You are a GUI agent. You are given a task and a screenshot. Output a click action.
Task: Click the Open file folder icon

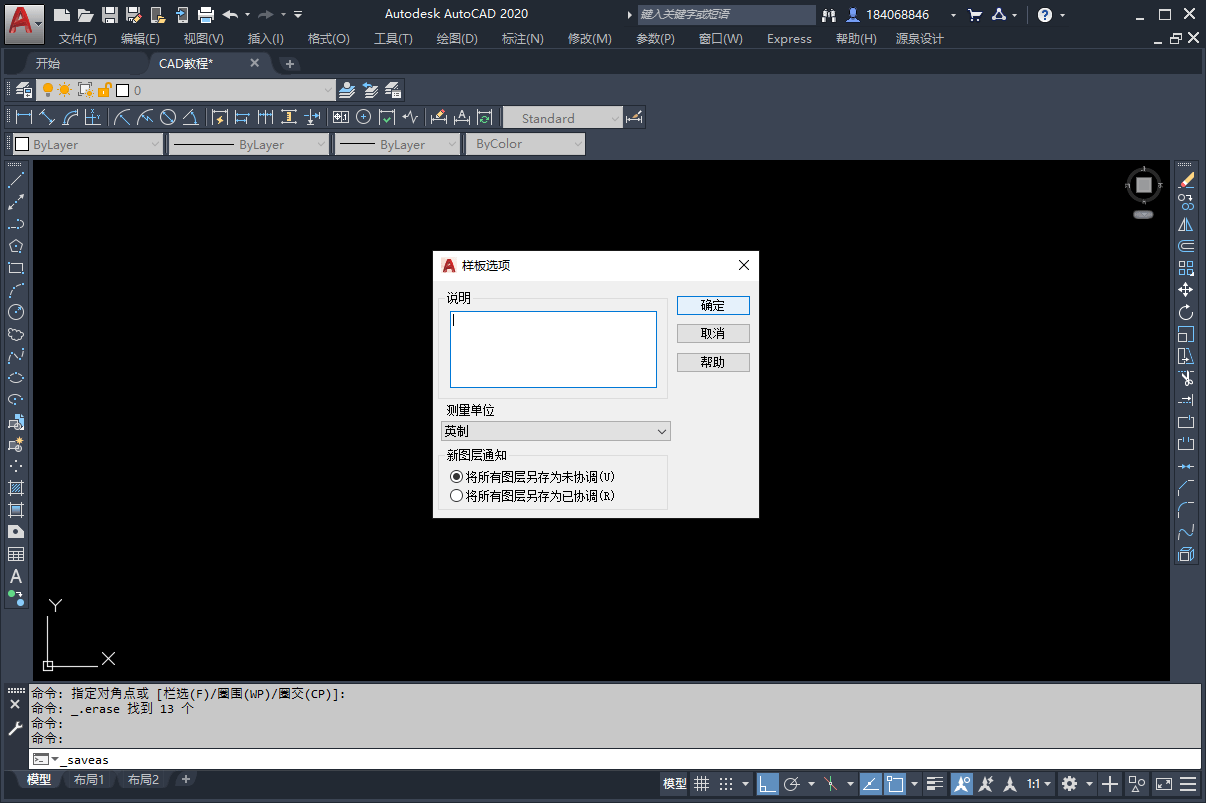pyautogui.click(x=86, y=15)
